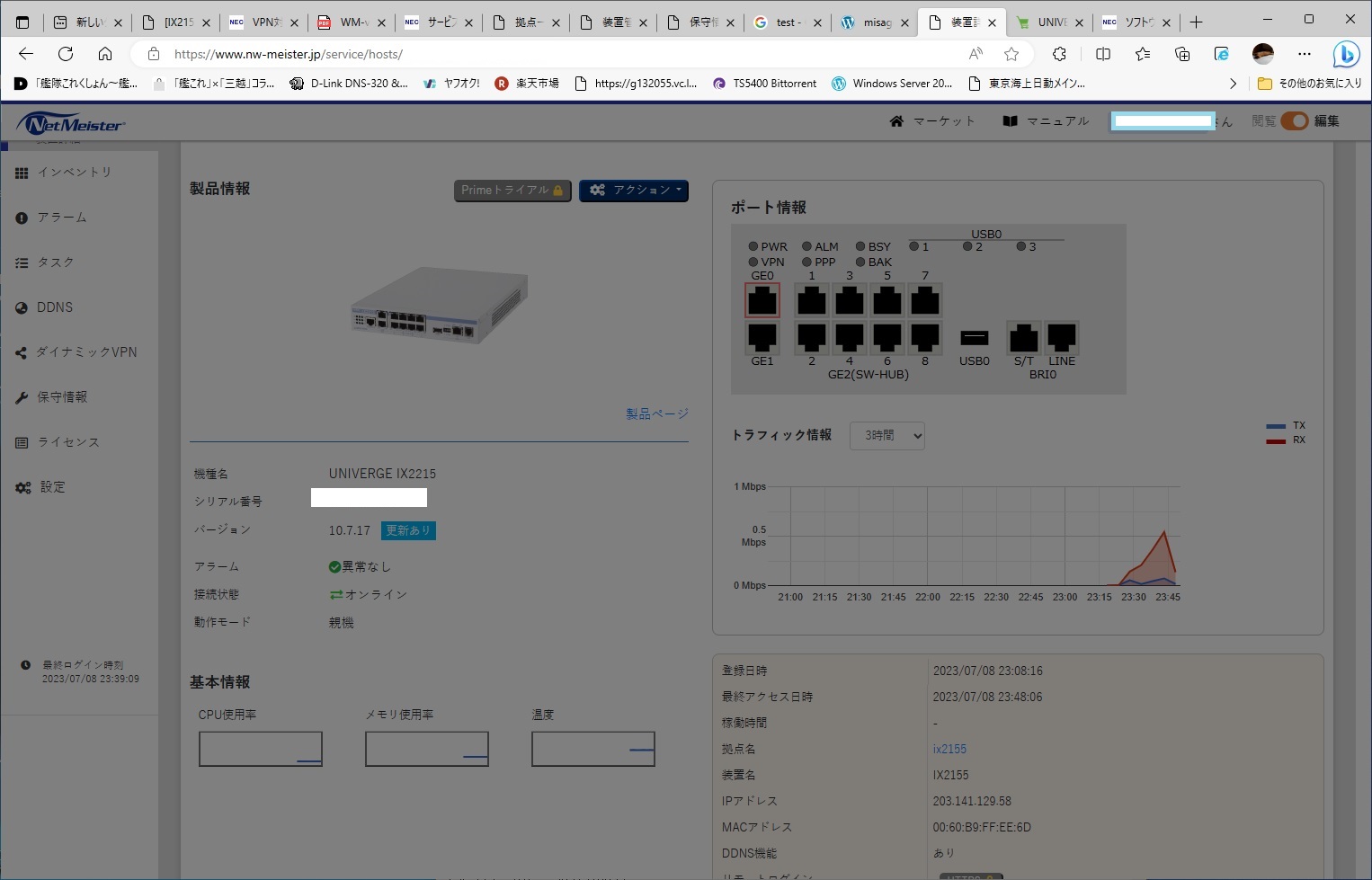1372x880 pixels.
Task: Select the USB0 port icon
Action: 975,338
